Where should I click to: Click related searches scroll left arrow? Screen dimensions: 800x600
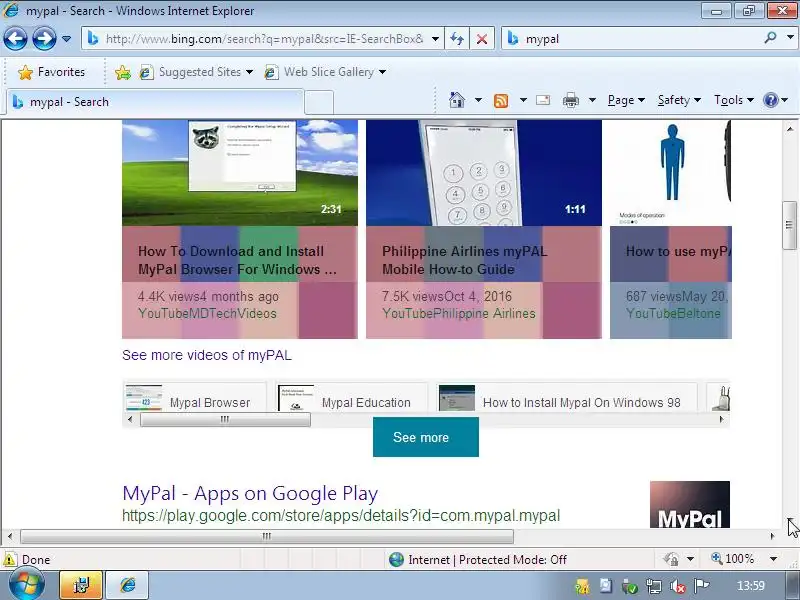tap(130, 419)
